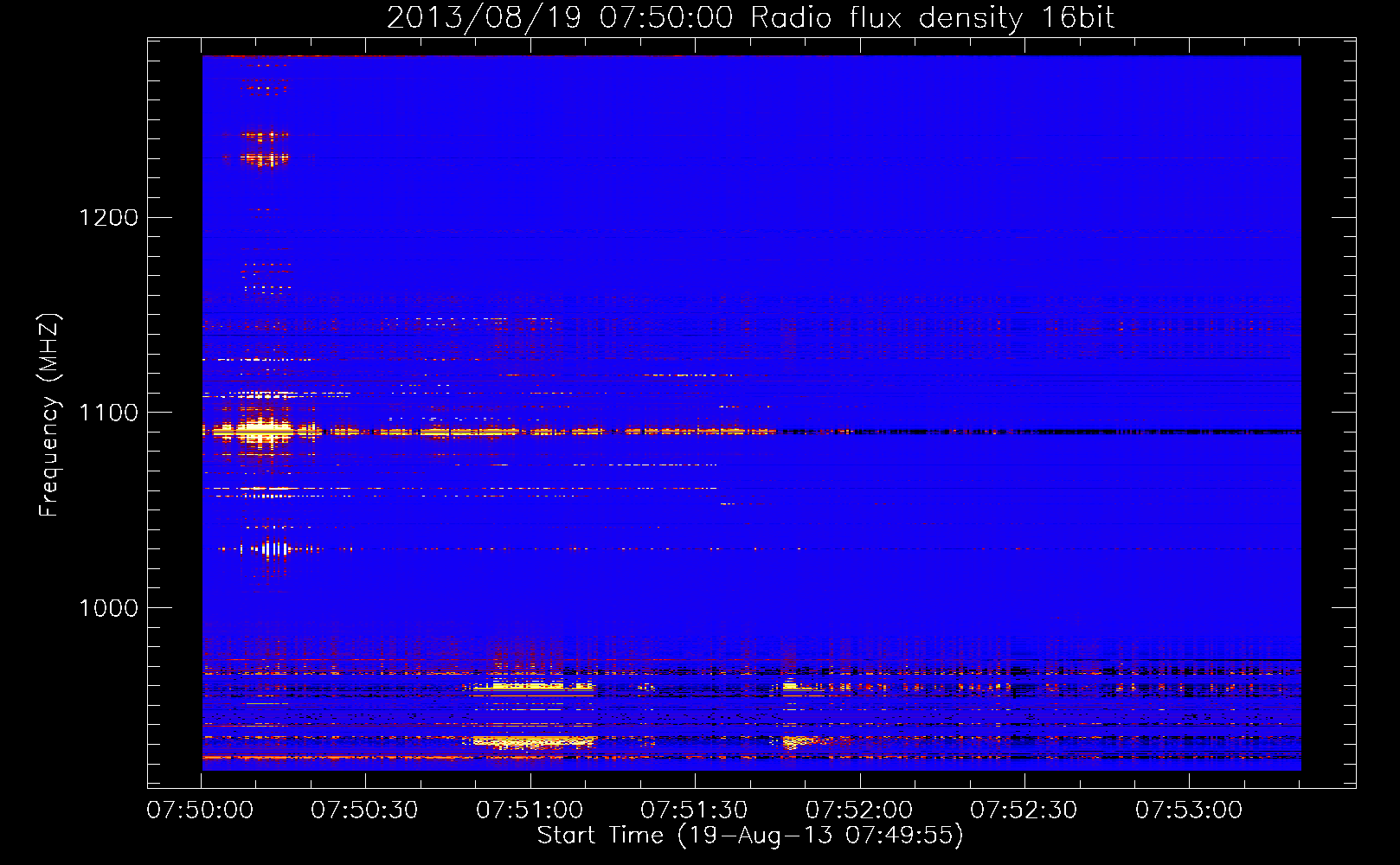Click the 07:50:00 time tick label
1400x865 pixels.
click(200, 811)
